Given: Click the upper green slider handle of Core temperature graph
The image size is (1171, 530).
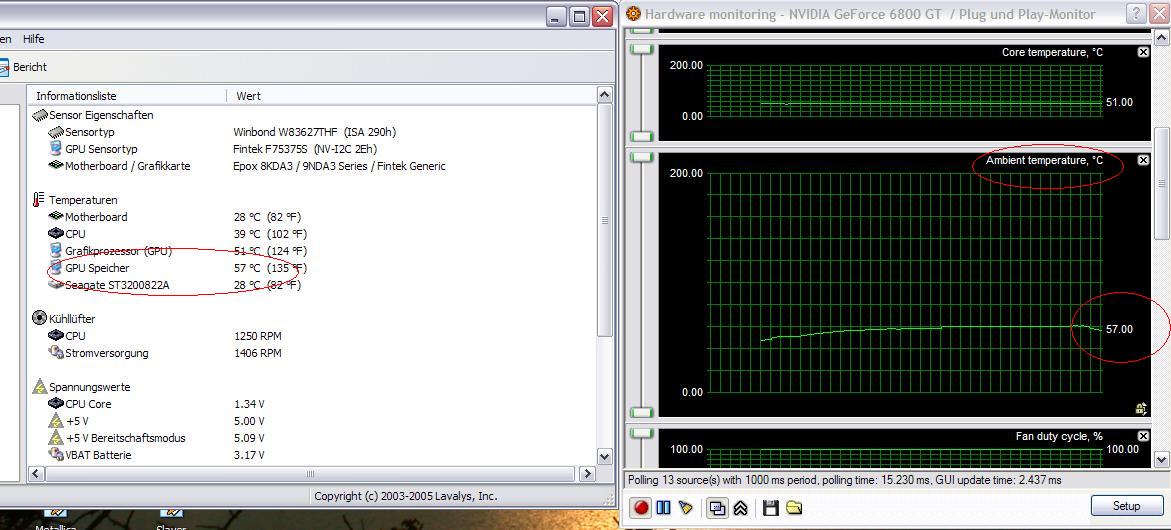Looking at the screenshot, I should click(x=642, y=49).
